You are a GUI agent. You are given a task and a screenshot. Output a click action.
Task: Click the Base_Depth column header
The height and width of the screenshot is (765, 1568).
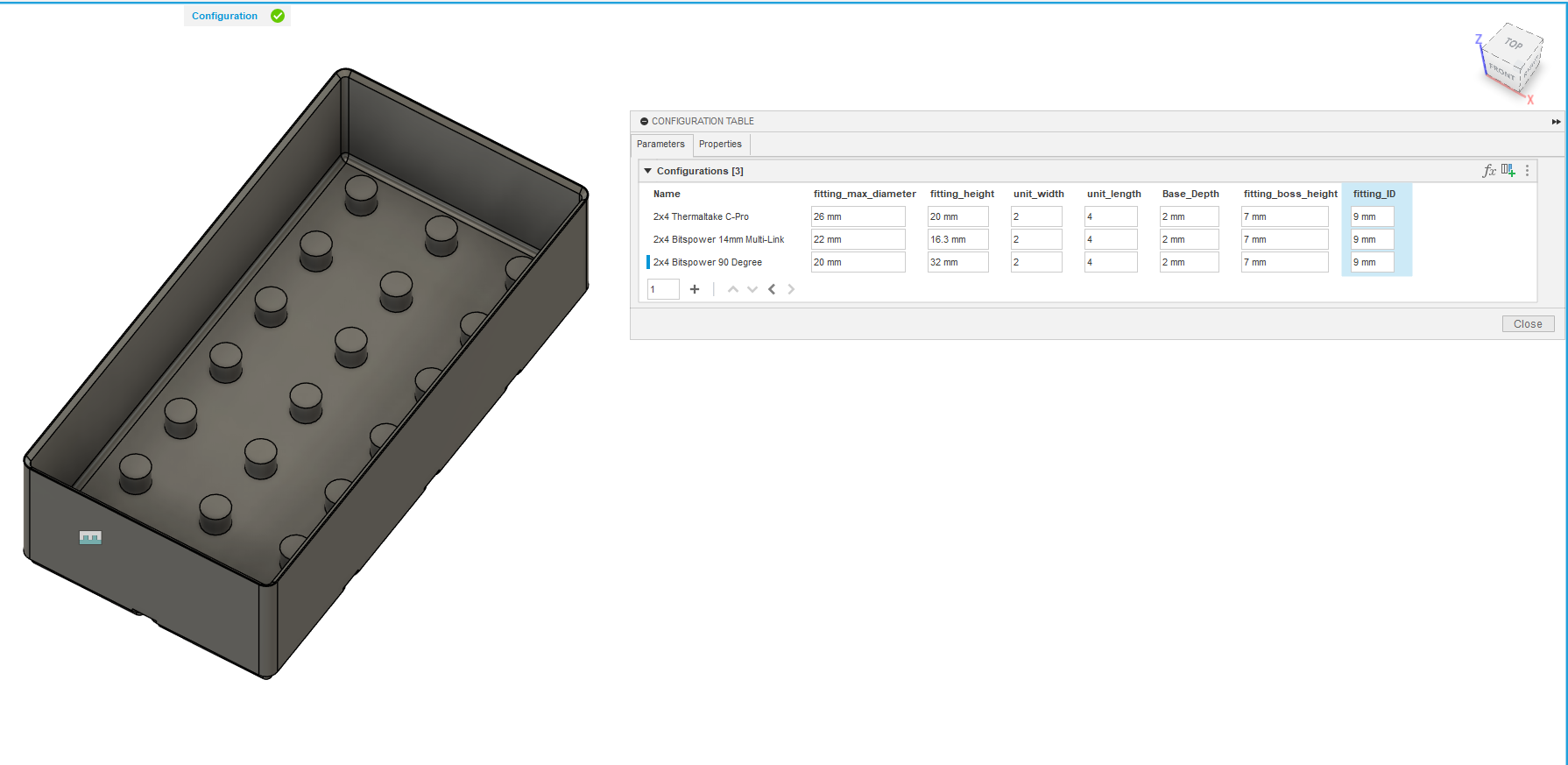coord(1190,194)
